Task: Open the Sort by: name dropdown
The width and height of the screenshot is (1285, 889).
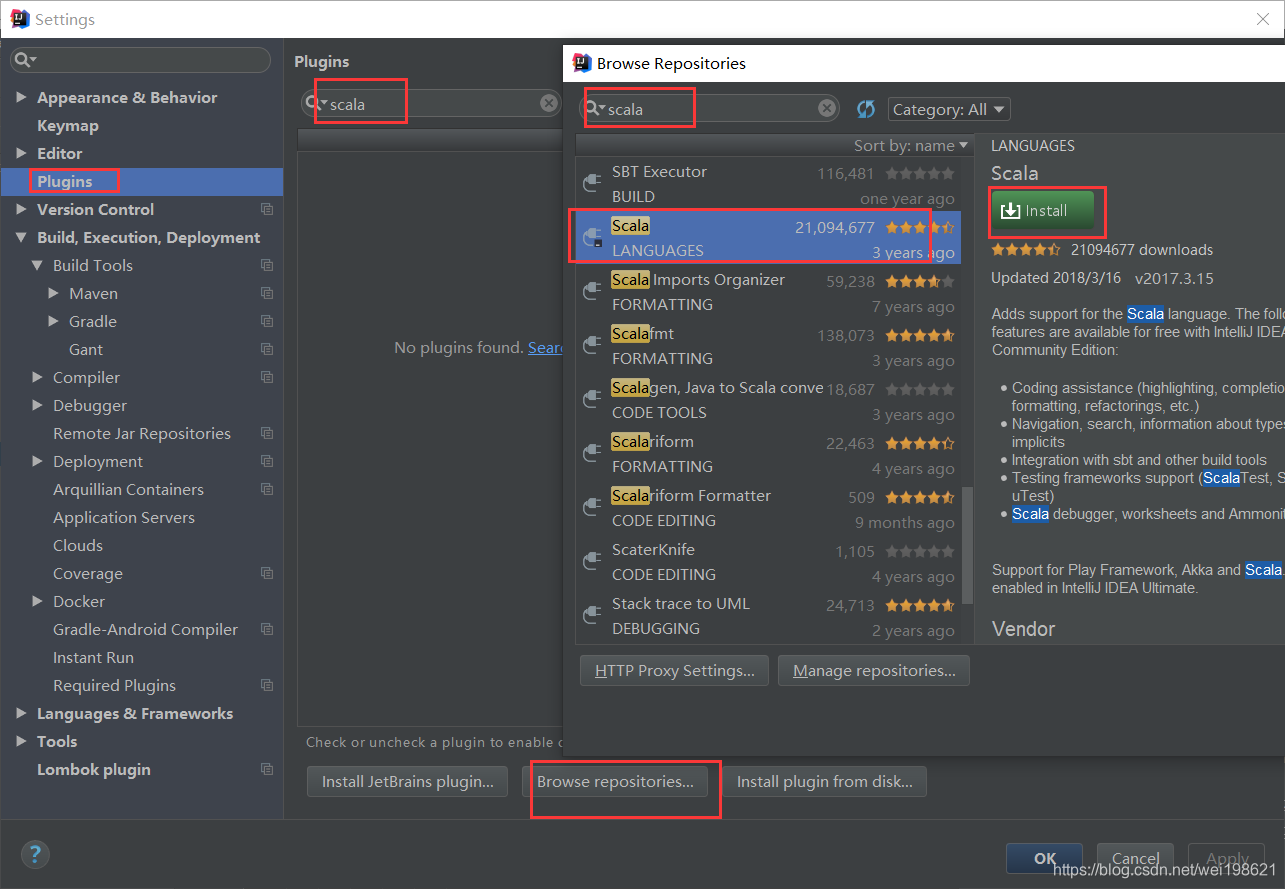Action: pos(911,145)
